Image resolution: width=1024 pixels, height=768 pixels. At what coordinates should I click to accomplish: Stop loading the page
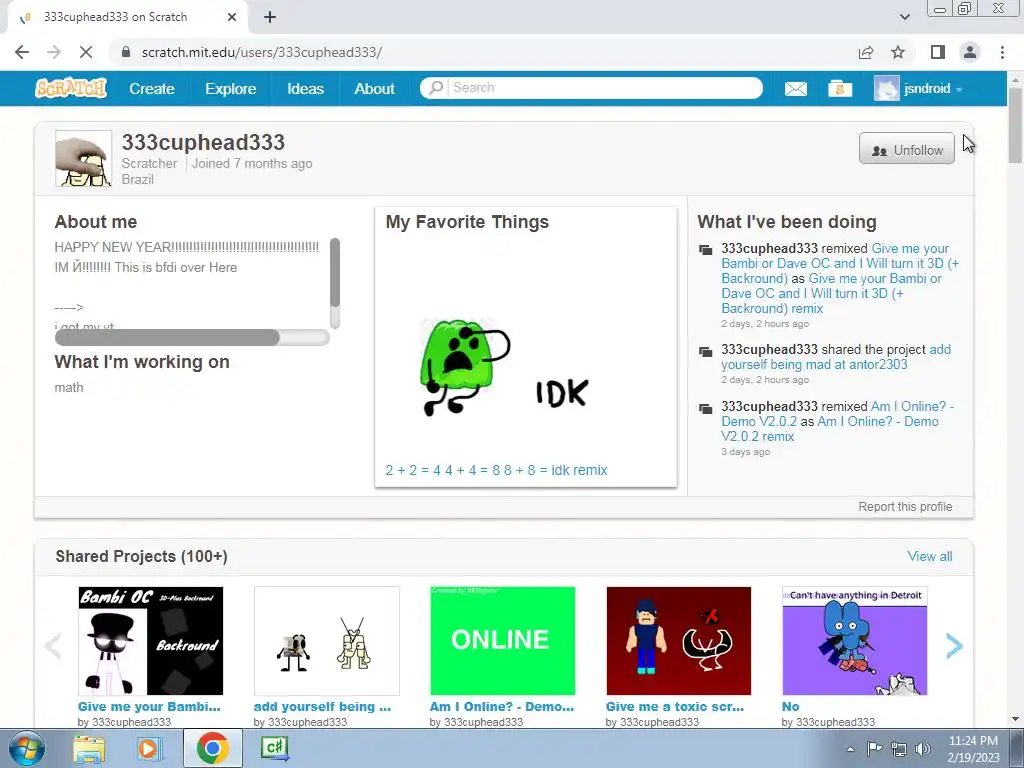(x=86, y=52)
